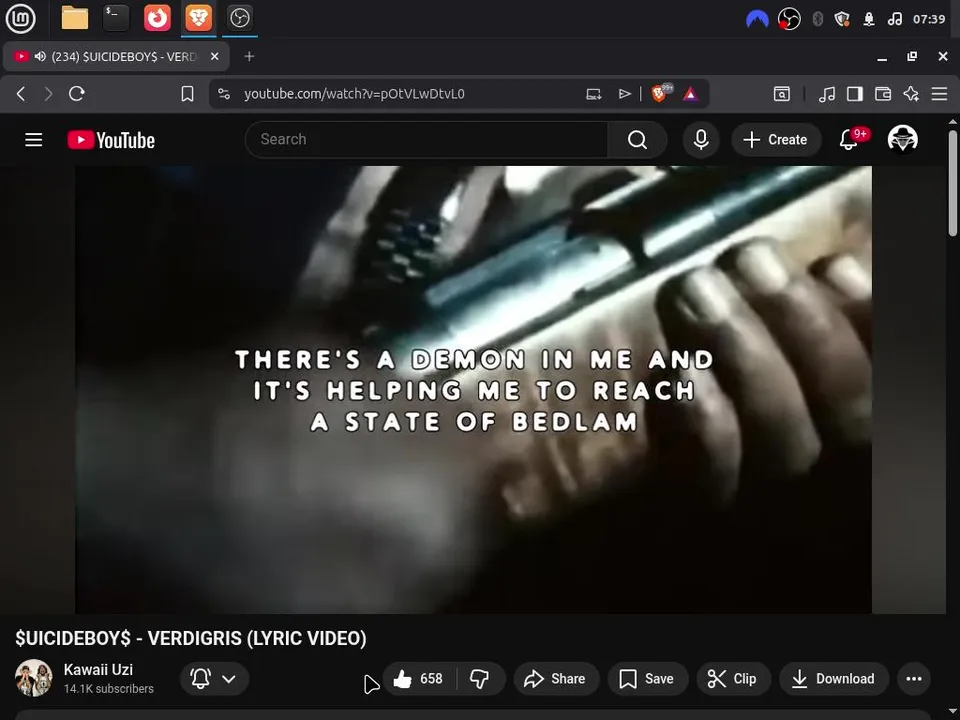
Task: Open more actions ellipsis menu
Action: click(x=914, y=678)
